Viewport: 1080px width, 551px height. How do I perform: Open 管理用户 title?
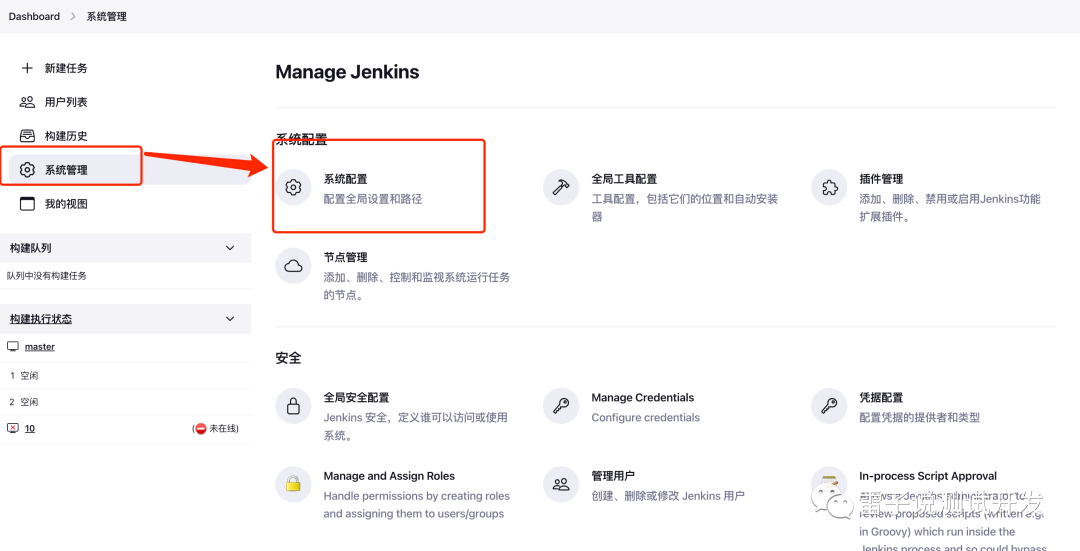(x=613, y=476)
